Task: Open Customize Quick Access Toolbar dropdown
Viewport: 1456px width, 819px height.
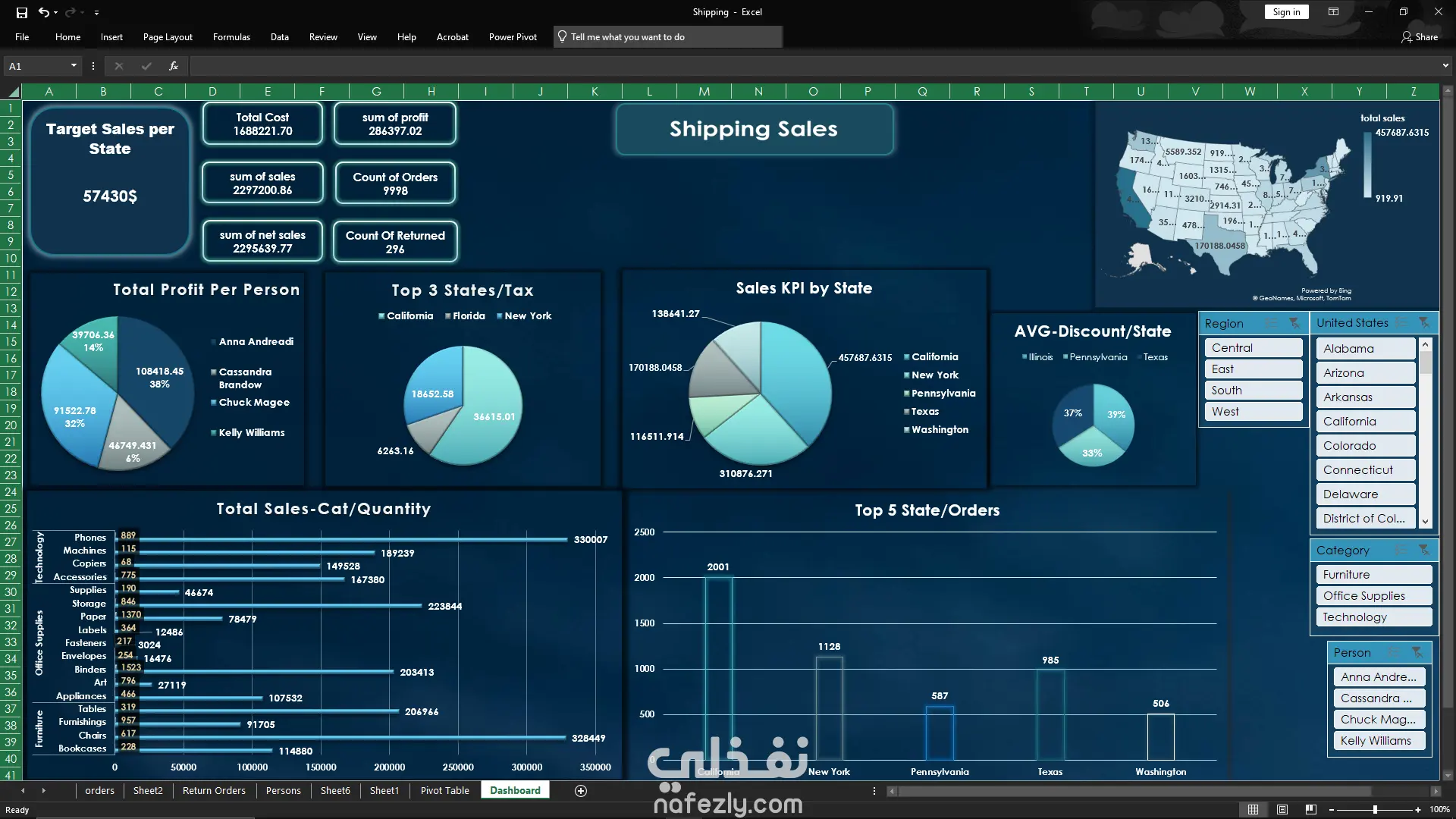Action: 96,12
